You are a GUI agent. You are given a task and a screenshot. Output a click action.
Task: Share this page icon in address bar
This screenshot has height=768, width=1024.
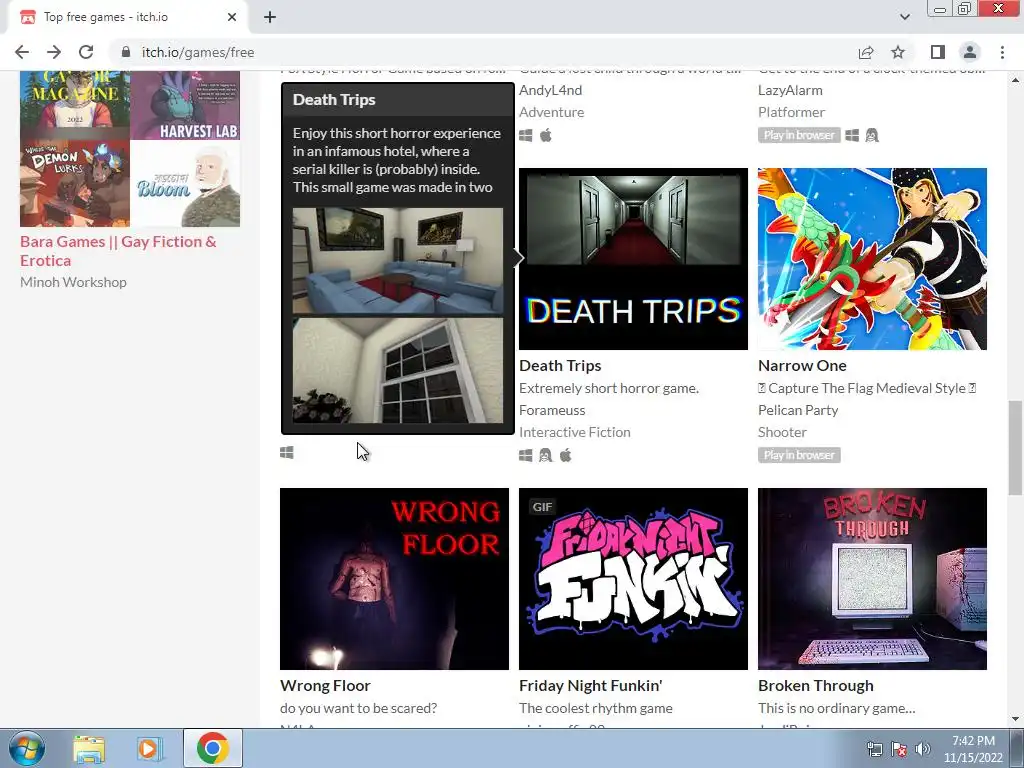pos(866,52)
